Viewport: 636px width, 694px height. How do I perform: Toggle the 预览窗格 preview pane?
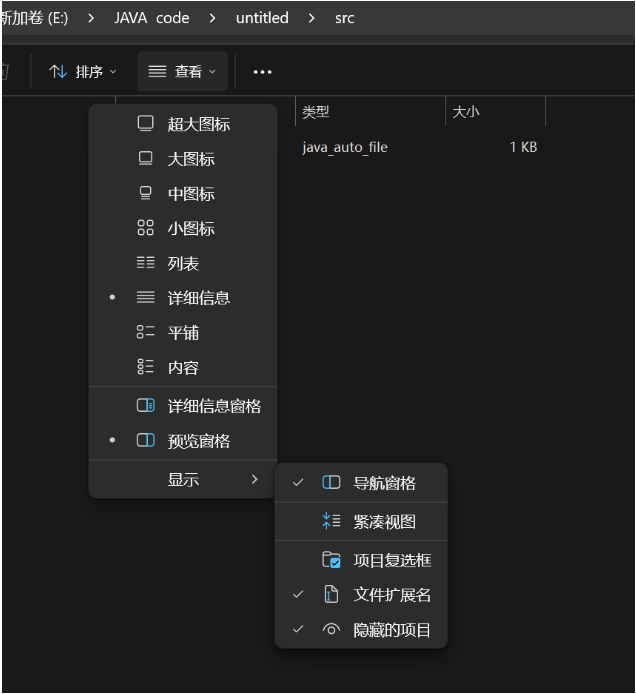coord(183,441)
